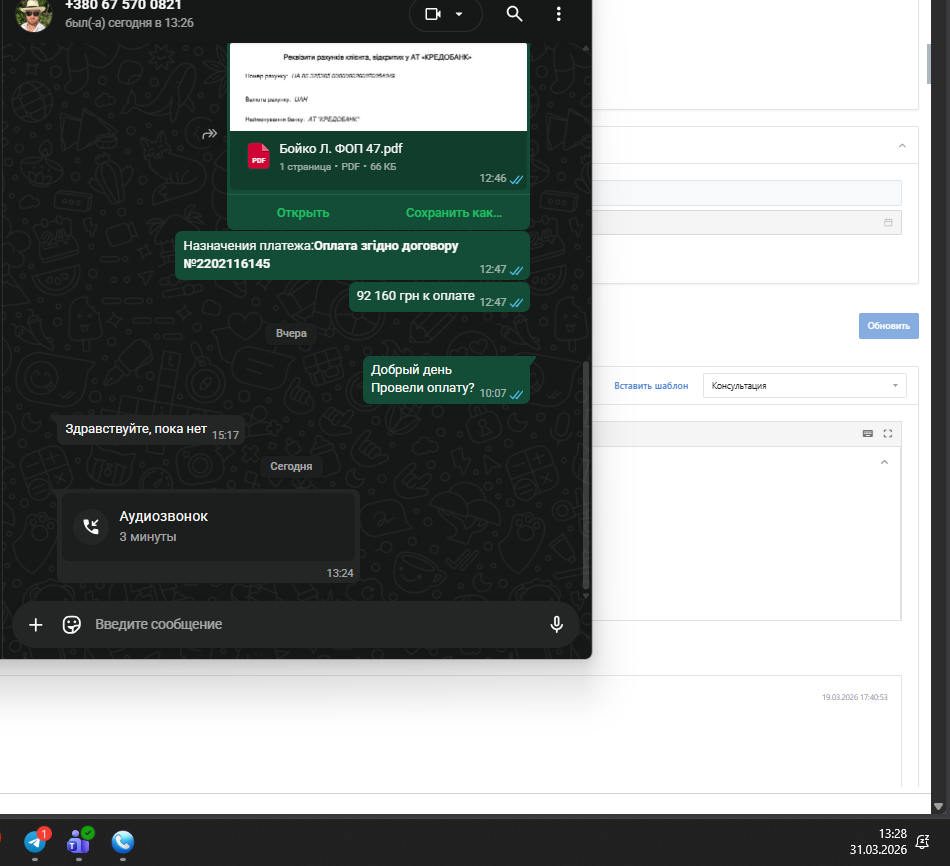Click the first empty CRM input field
This screenshot has height=866, width=950.
[x=746, y=193]
